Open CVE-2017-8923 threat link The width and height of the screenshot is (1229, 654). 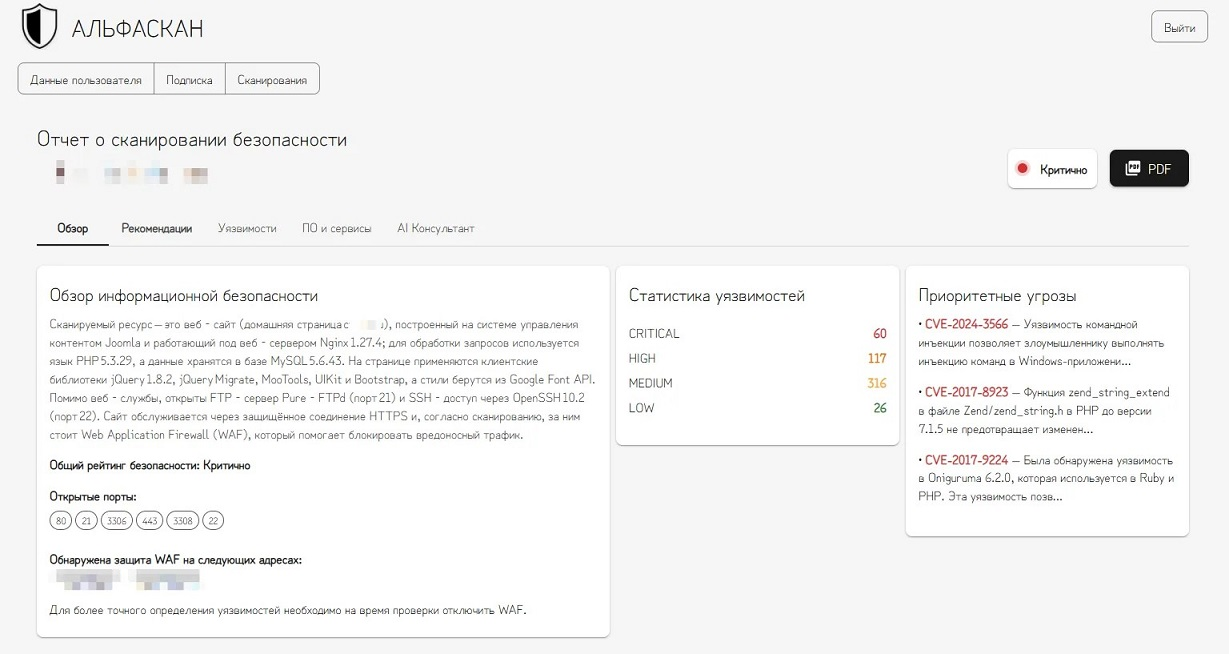pos(966,392)
